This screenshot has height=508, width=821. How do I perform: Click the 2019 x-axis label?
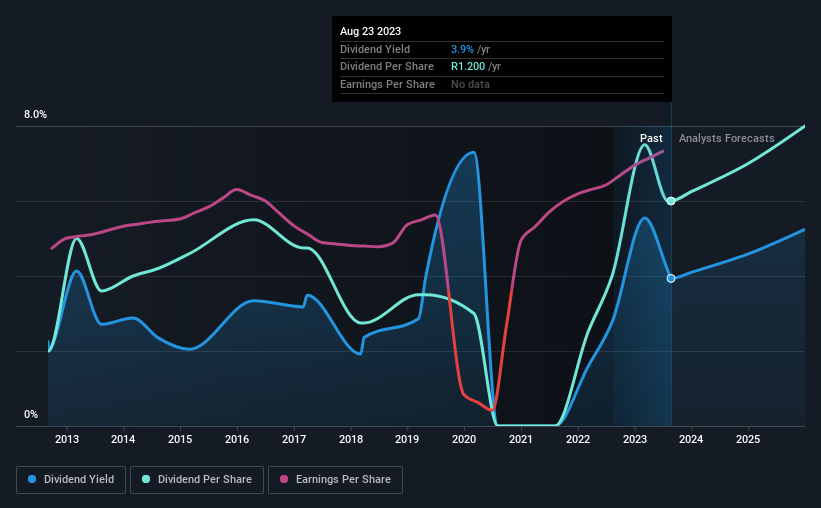[407, 439]
